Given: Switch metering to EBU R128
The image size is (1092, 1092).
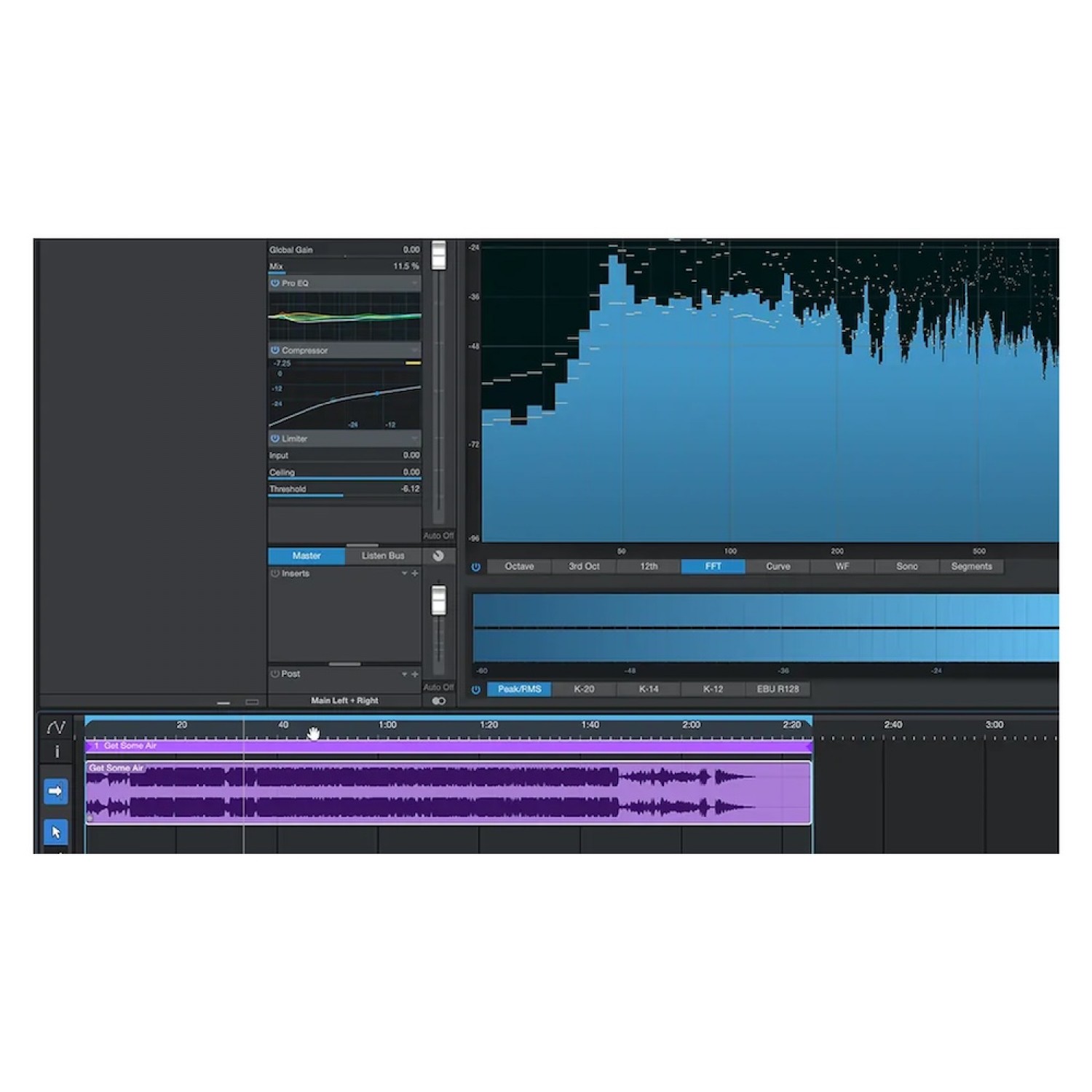Looking at the screenshot, I should [778, 689].
